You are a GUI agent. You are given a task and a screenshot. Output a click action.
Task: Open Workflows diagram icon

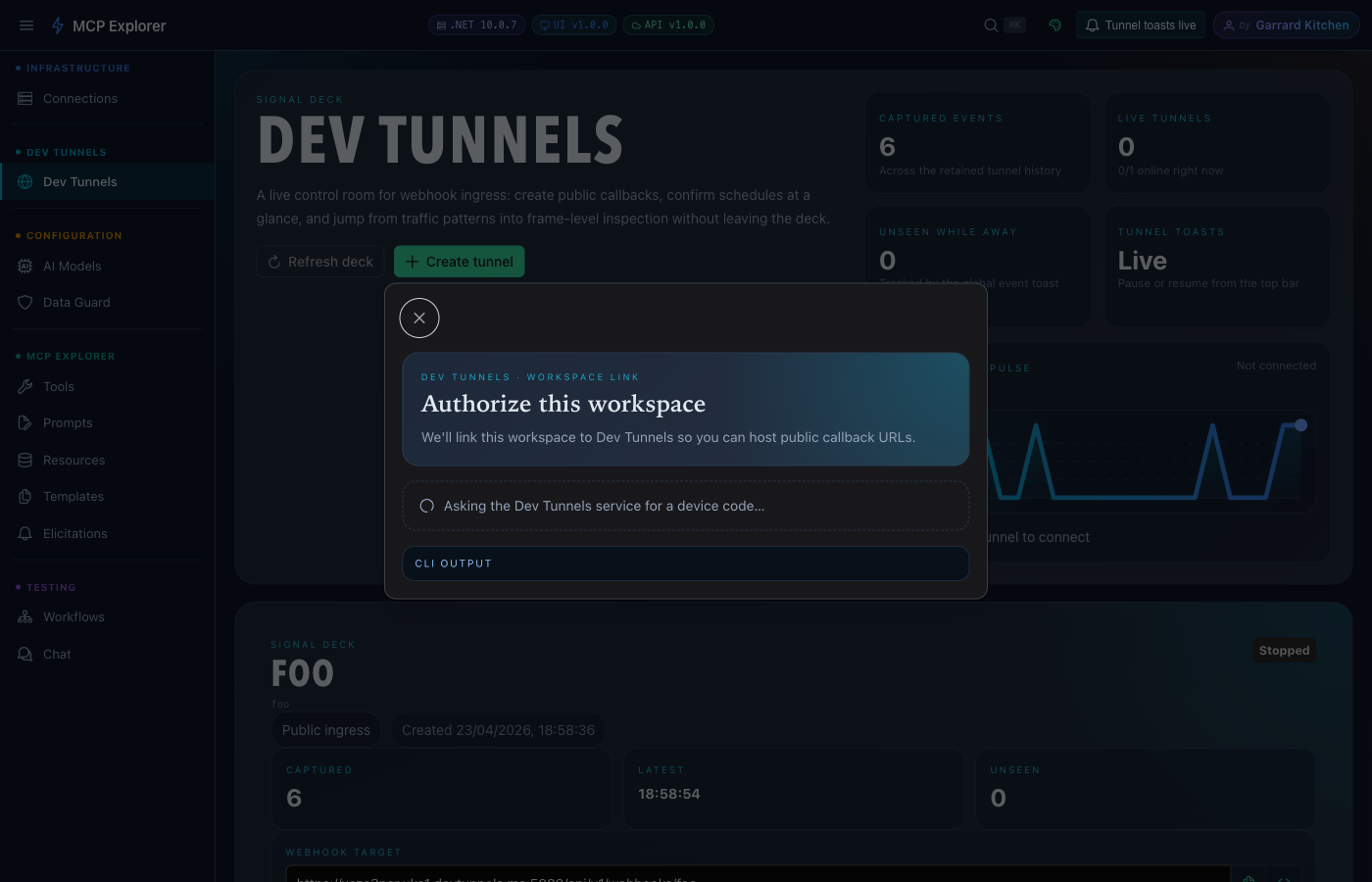click(x=25, y=617)
